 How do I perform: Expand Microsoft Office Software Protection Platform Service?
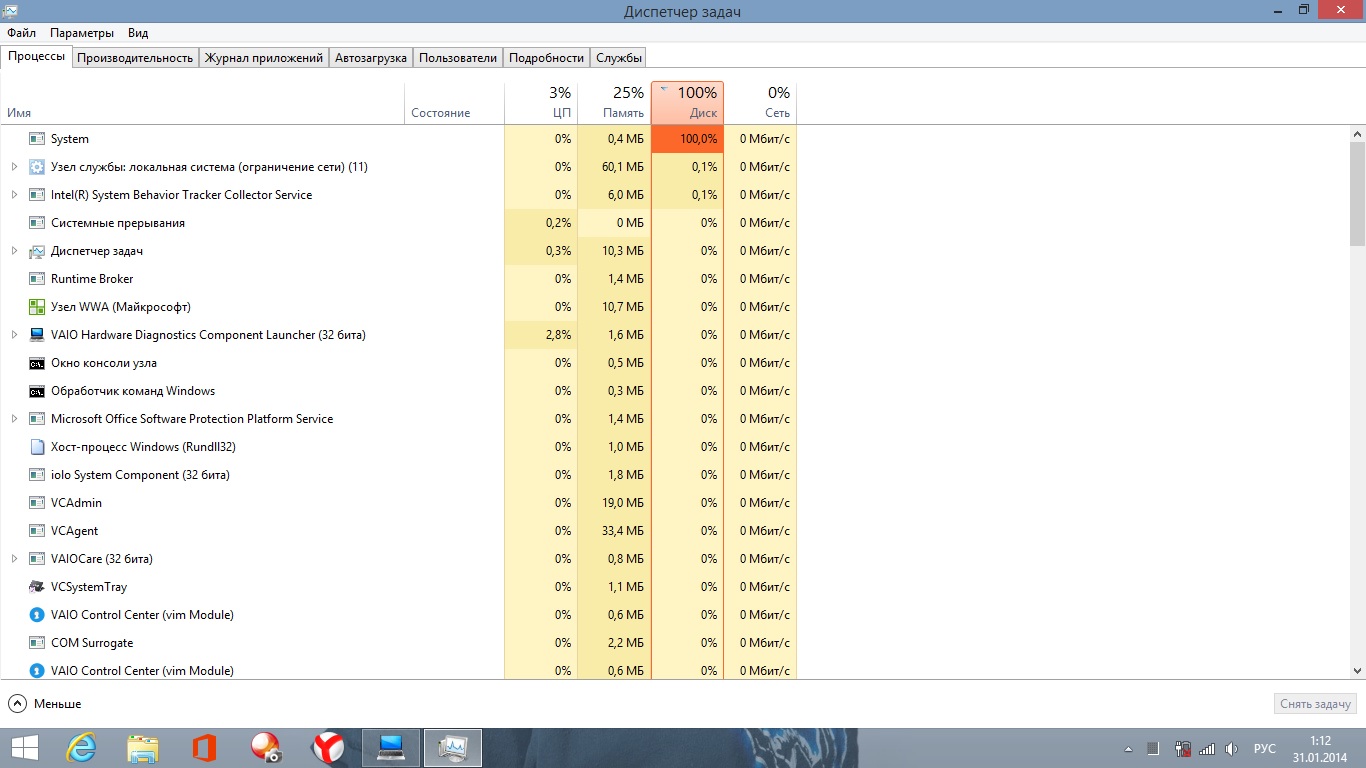click(14, 419)
